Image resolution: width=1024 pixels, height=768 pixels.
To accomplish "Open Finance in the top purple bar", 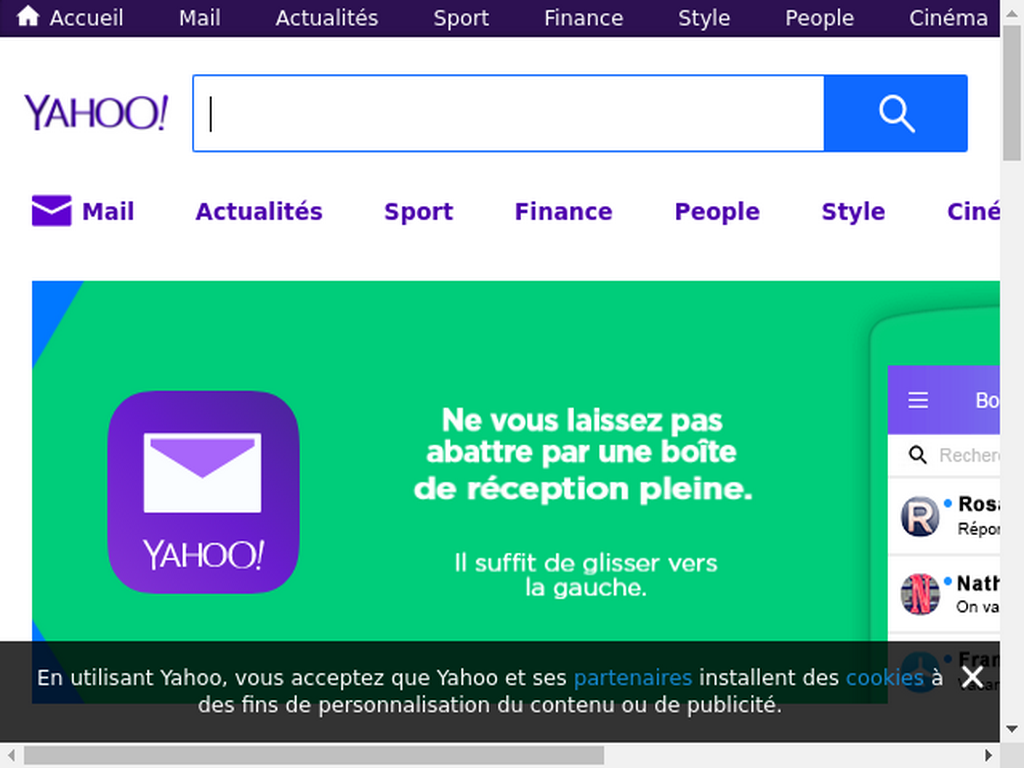I will 583,18.
